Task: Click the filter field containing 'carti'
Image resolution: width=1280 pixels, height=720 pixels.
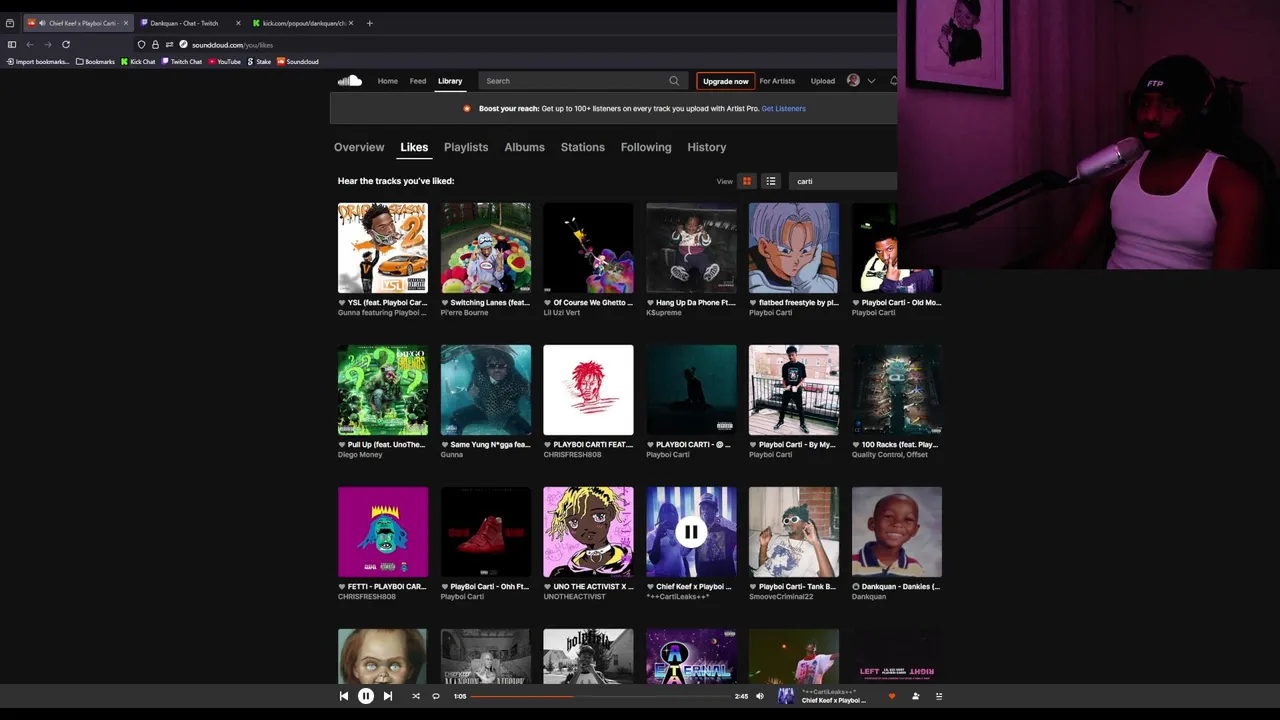Action: point(843,181)
